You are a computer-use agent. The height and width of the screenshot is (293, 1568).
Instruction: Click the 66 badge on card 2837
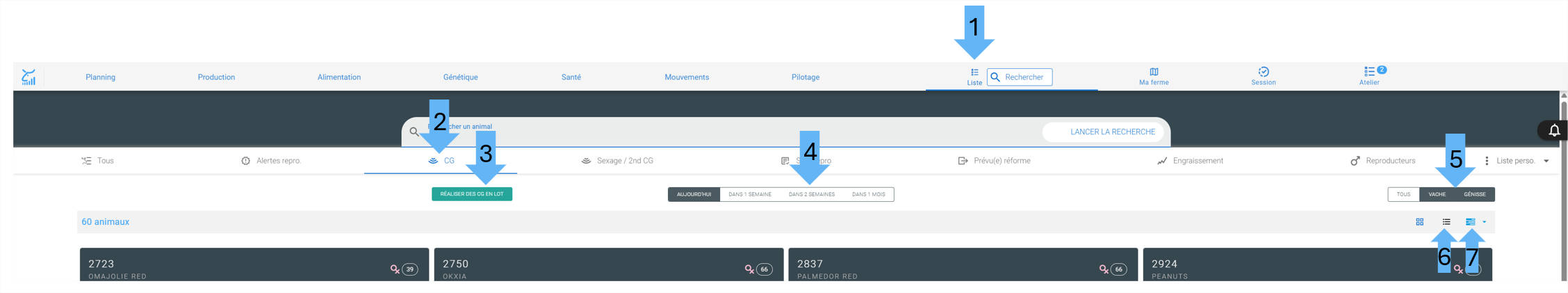tap(1119, 269)
